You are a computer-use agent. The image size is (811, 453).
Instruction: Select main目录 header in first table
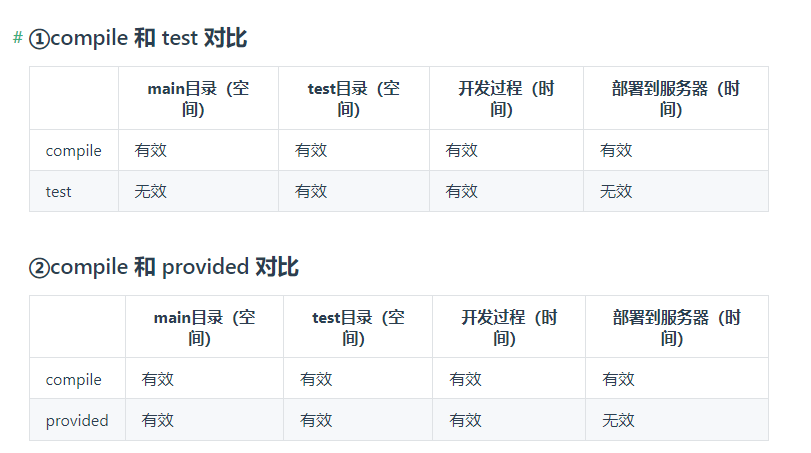coord(198,98)
